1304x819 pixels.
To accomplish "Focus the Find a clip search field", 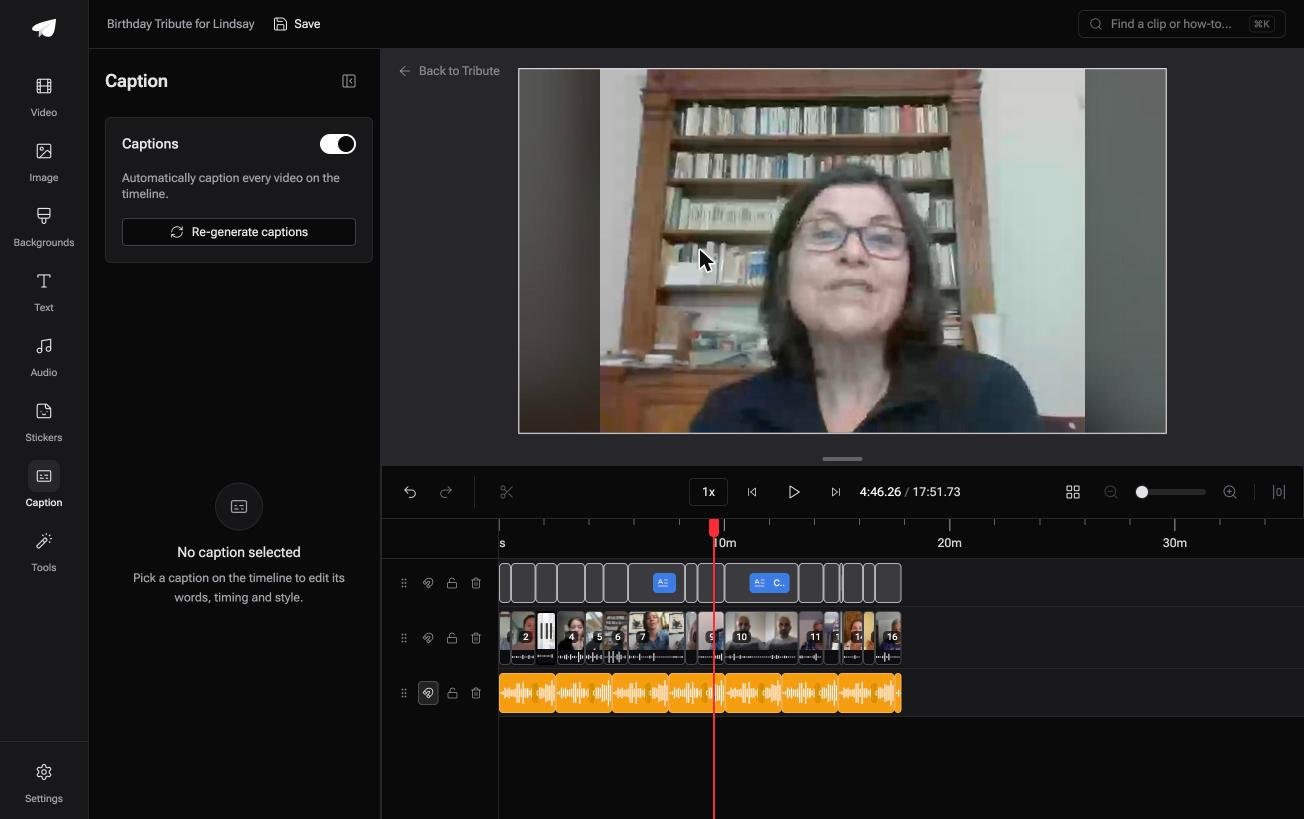I will pos(1181,24).
